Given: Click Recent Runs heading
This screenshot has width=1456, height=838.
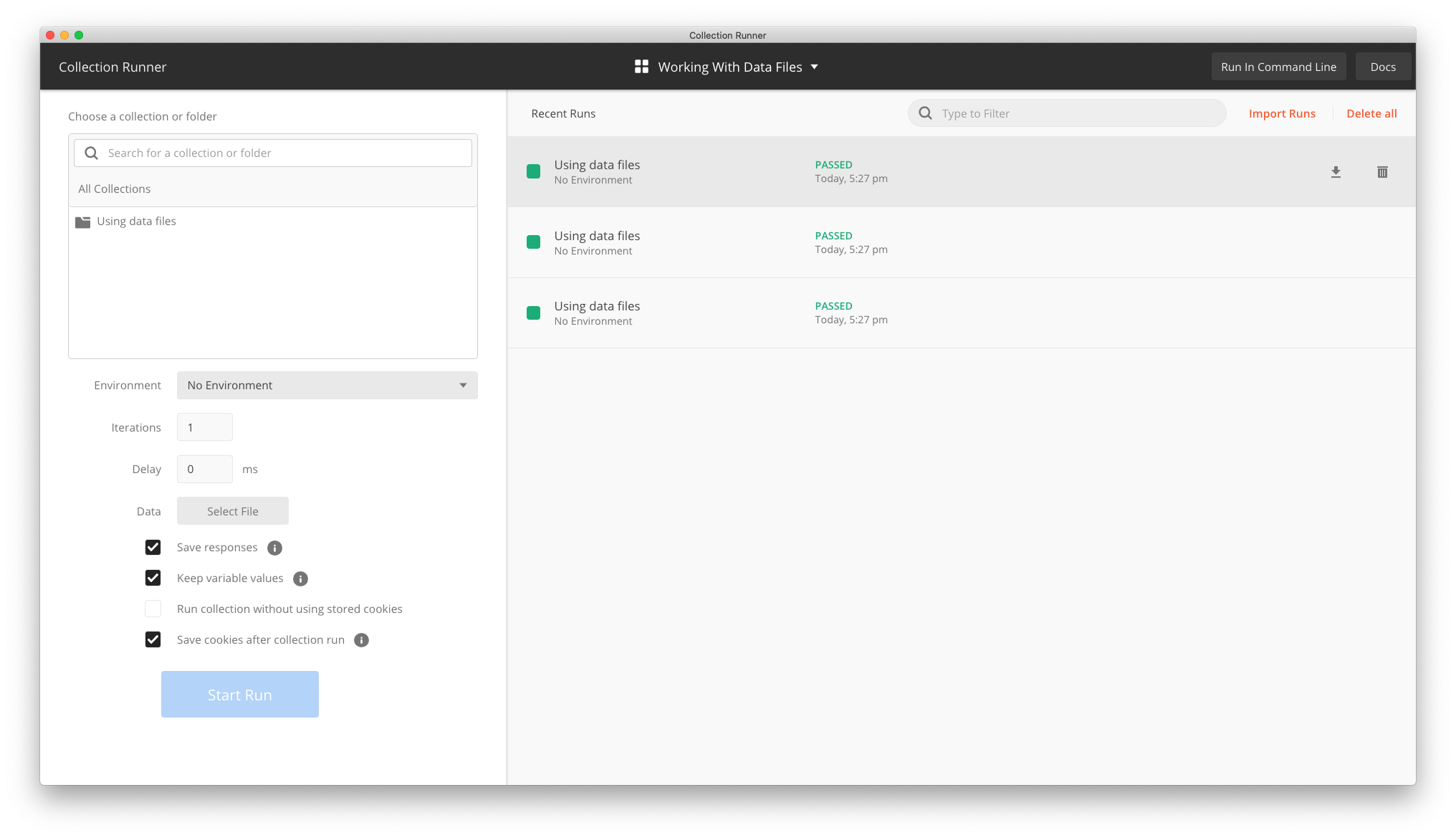Looking at the screenshot, I should (x=563, y=113).
